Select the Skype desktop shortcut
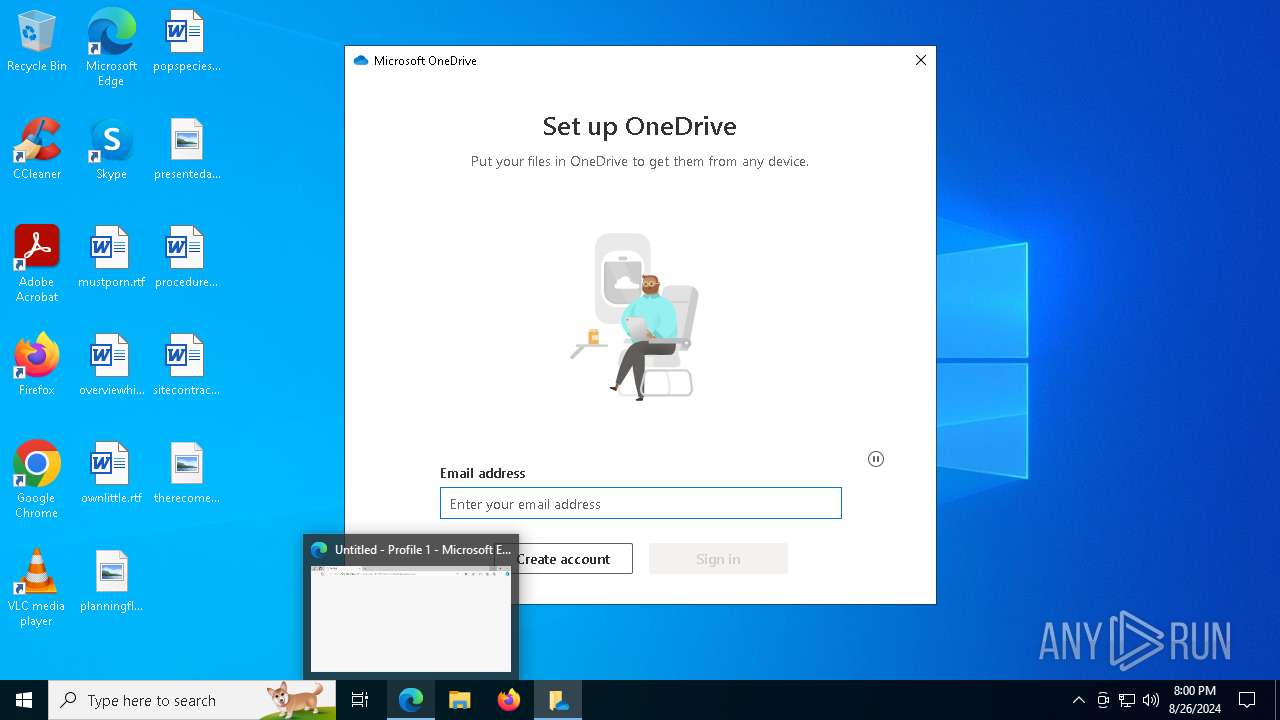1280x720 pixels. pyautogui.click(x=111, y=150)
